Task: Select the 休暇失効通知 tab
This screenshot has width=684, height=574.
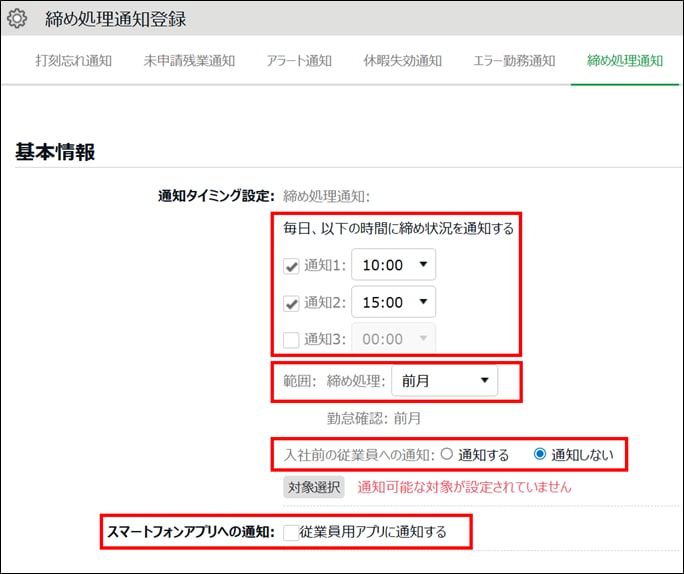Action: point(403,60)
